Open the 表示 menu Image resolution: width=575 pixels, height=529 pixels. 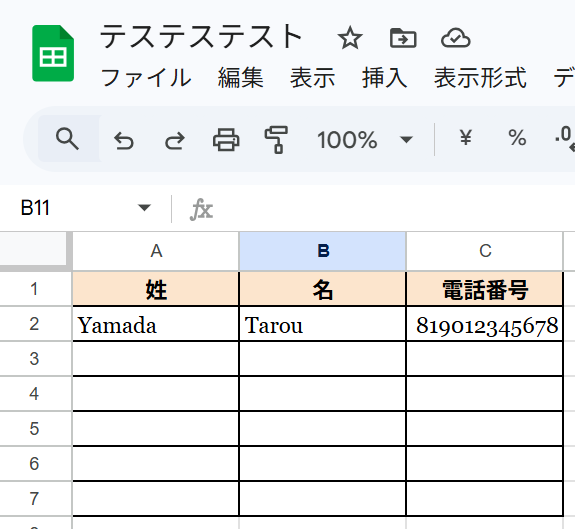coord(312,78)
